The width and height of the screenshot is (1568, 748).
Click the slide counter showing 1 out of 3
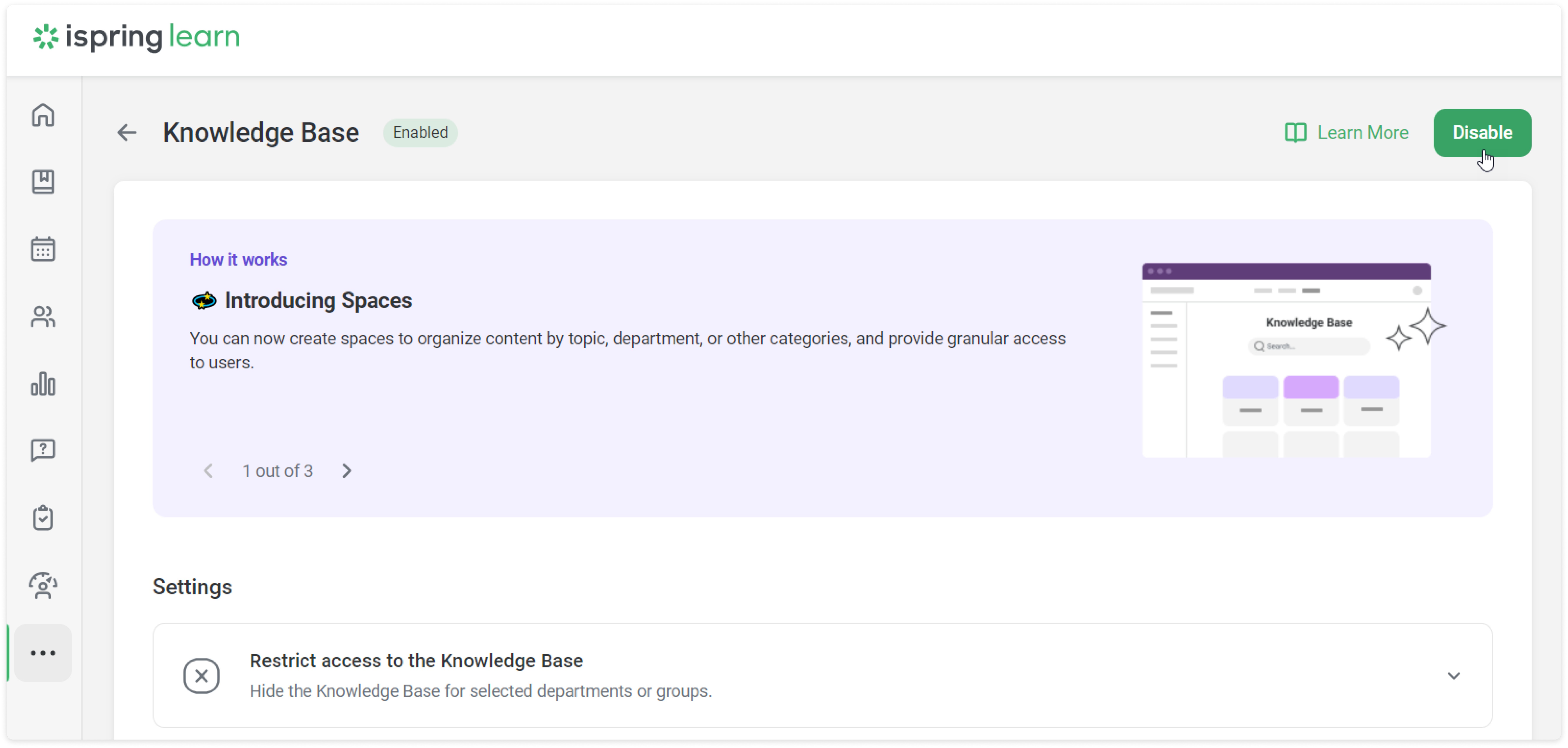coord(278,470)
